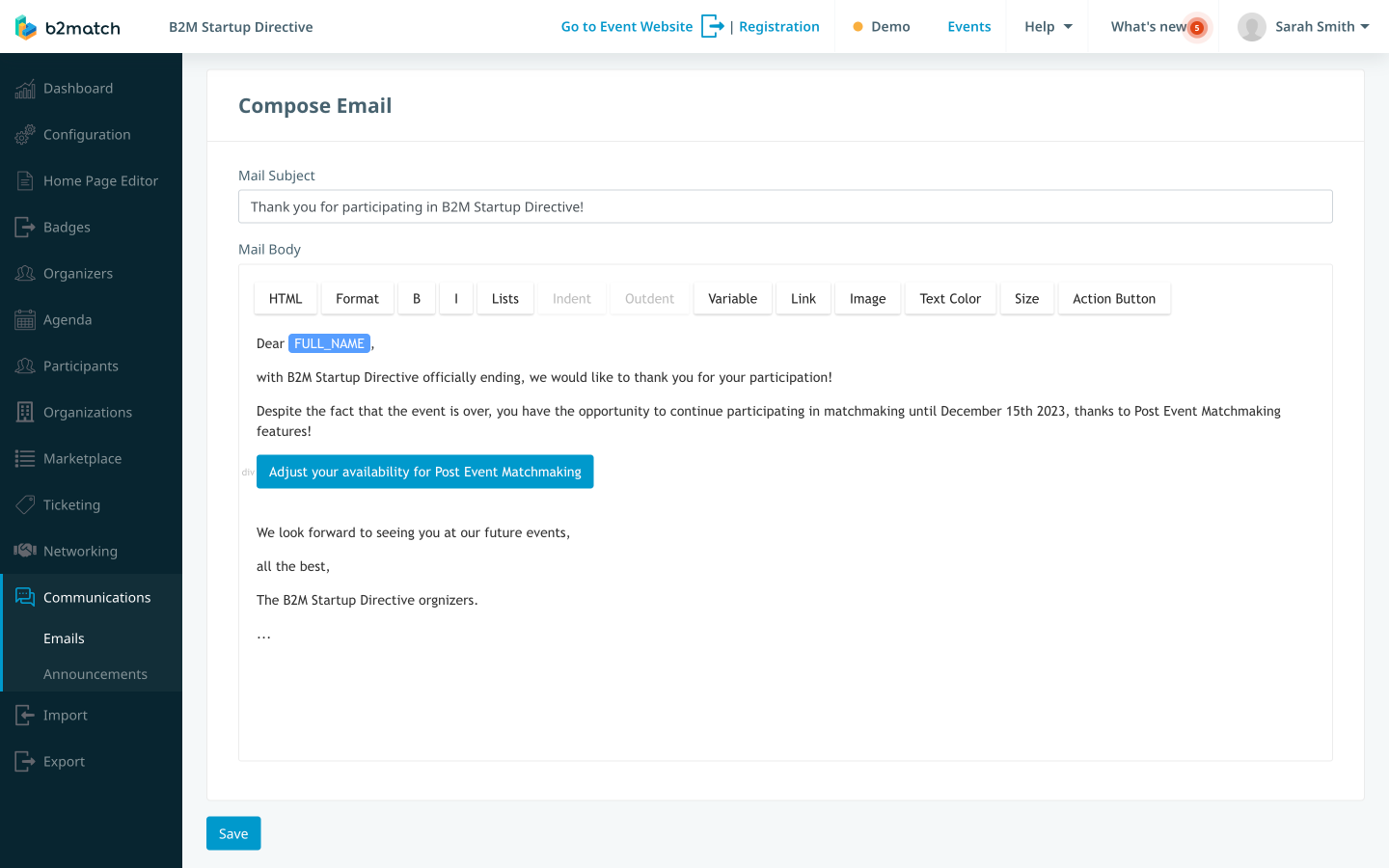The height and width of the screenshot is (868, 1389).
Task: Open the Lists dropdown in editor toolbar
Action: [505, 299]
